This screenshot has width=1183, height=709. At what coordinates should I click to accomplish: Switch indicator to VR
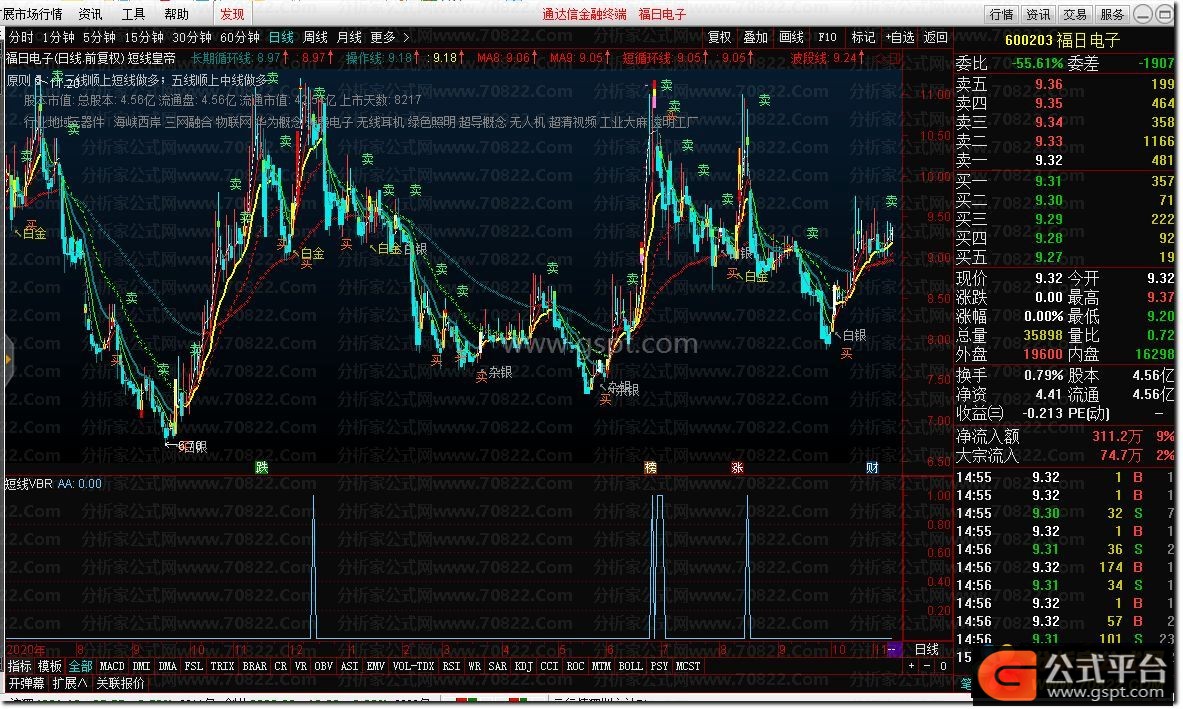[300, 666]
